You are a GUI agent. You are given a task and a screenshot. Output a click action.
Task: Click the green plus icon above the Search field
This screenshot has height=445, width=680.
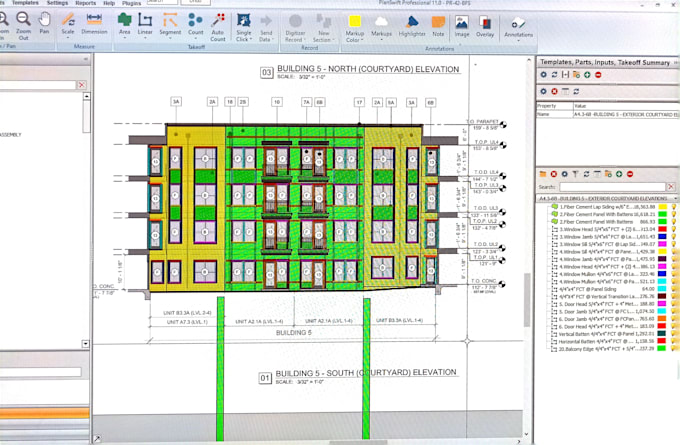point(619,174)
